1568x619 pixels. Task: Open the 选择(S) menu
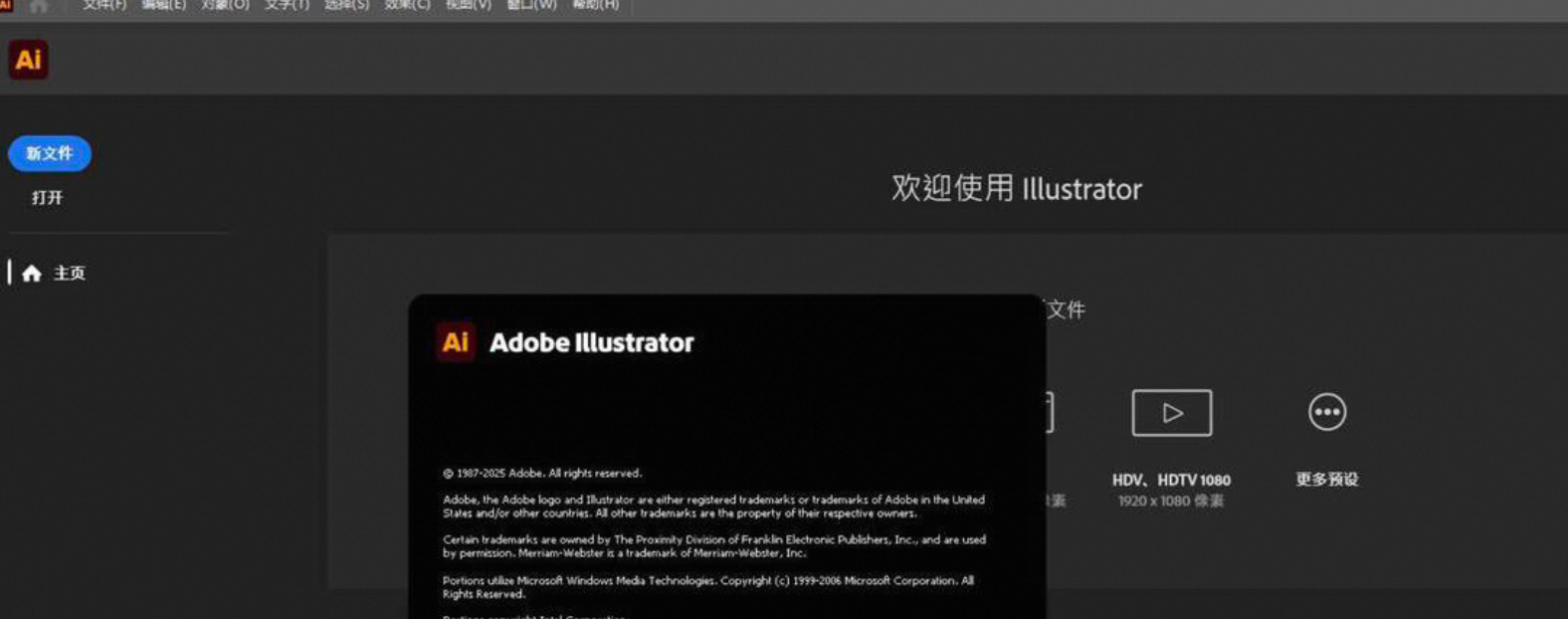tap(346, 5)
